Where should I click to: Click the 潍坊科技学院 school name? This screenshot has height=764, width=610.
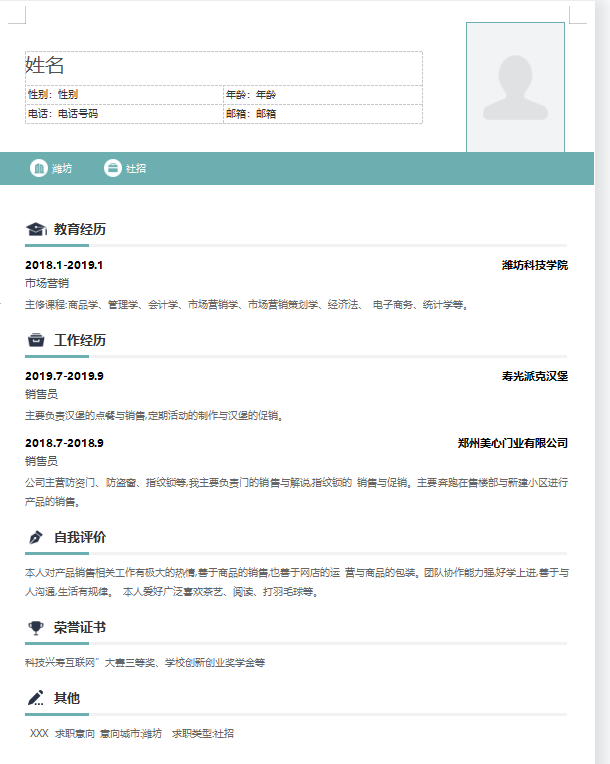(534, 265)
